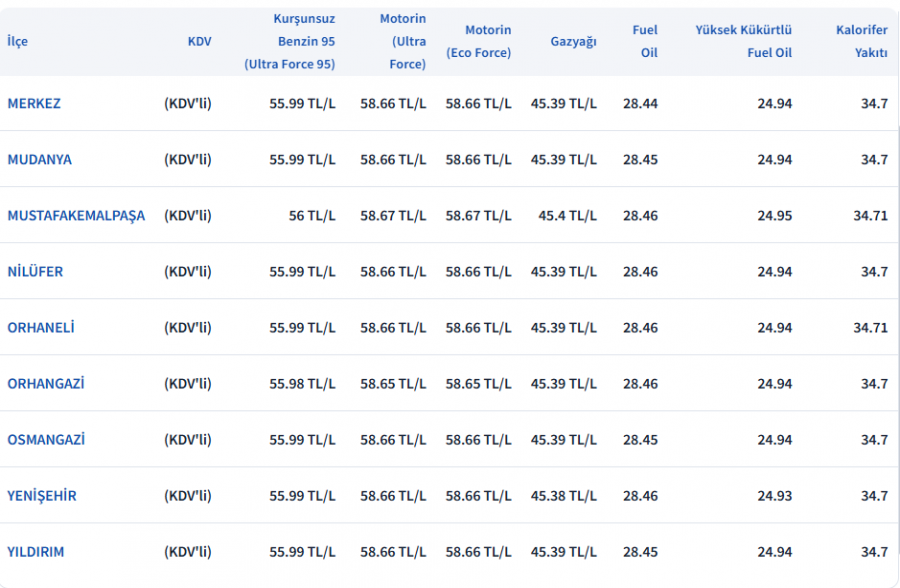Image resolution: width=900 pixels, height=588 pixels.
Task: Click the İlçe column header
Action: [x=17, y=41]
